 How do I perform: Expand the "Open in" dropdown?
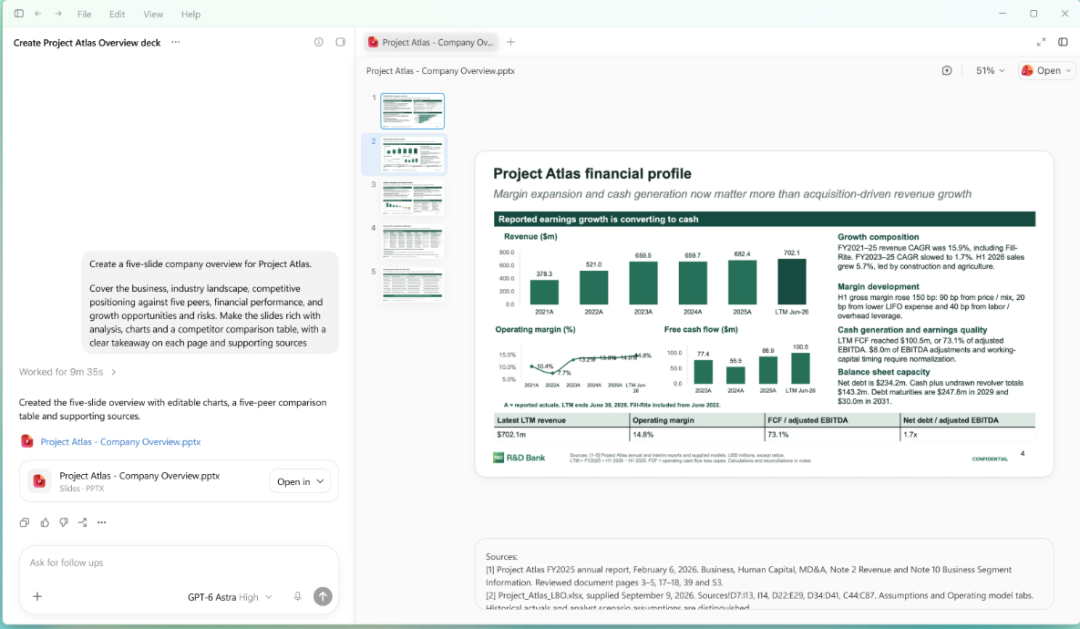[300, 482]
